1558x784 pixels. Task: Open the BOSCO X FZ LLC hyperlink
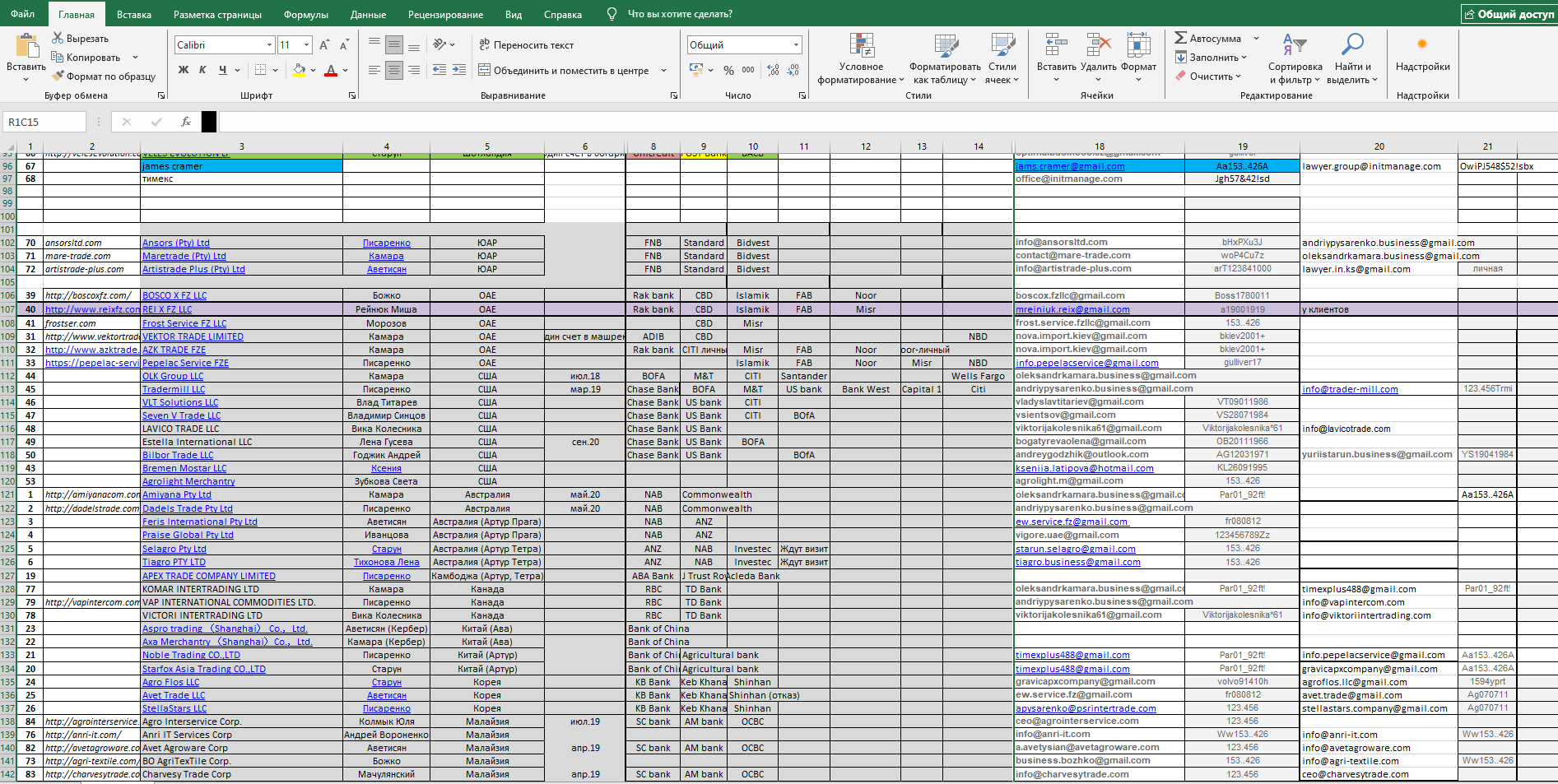174,295
